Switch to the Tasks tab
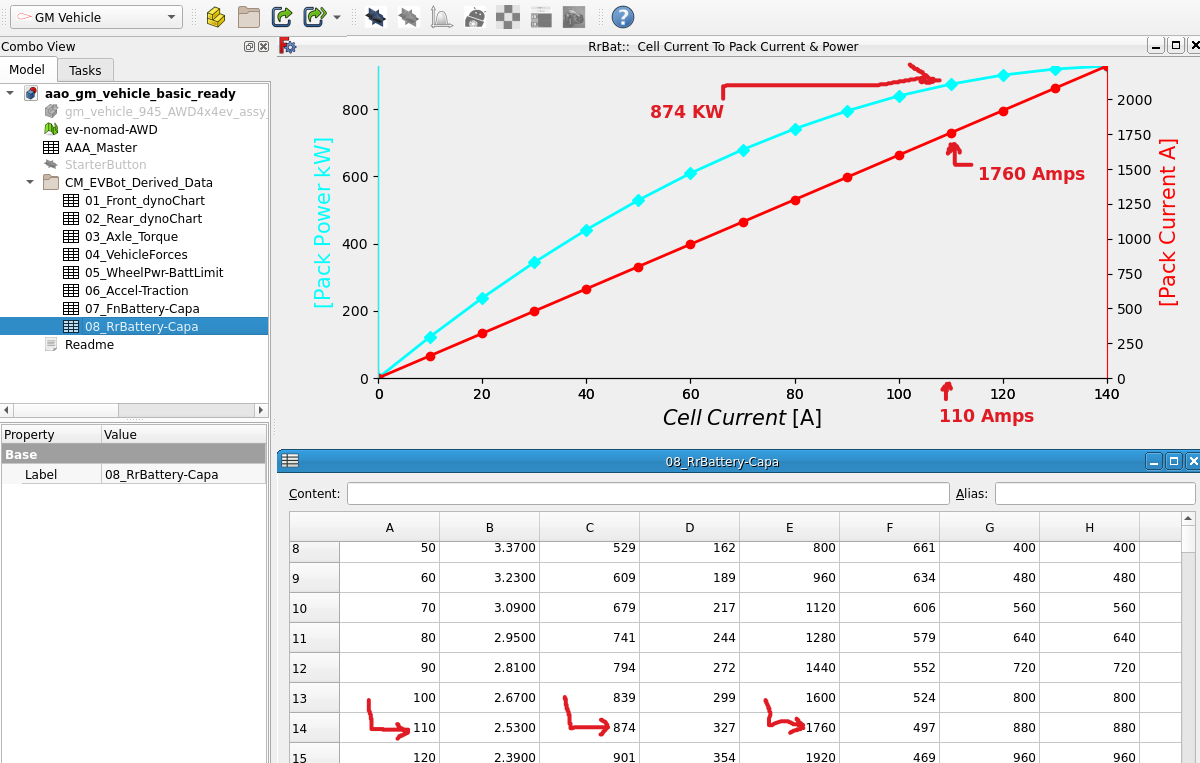This screenshot has height=763, width=1200. pyautogui.click(x=85, y=70)
